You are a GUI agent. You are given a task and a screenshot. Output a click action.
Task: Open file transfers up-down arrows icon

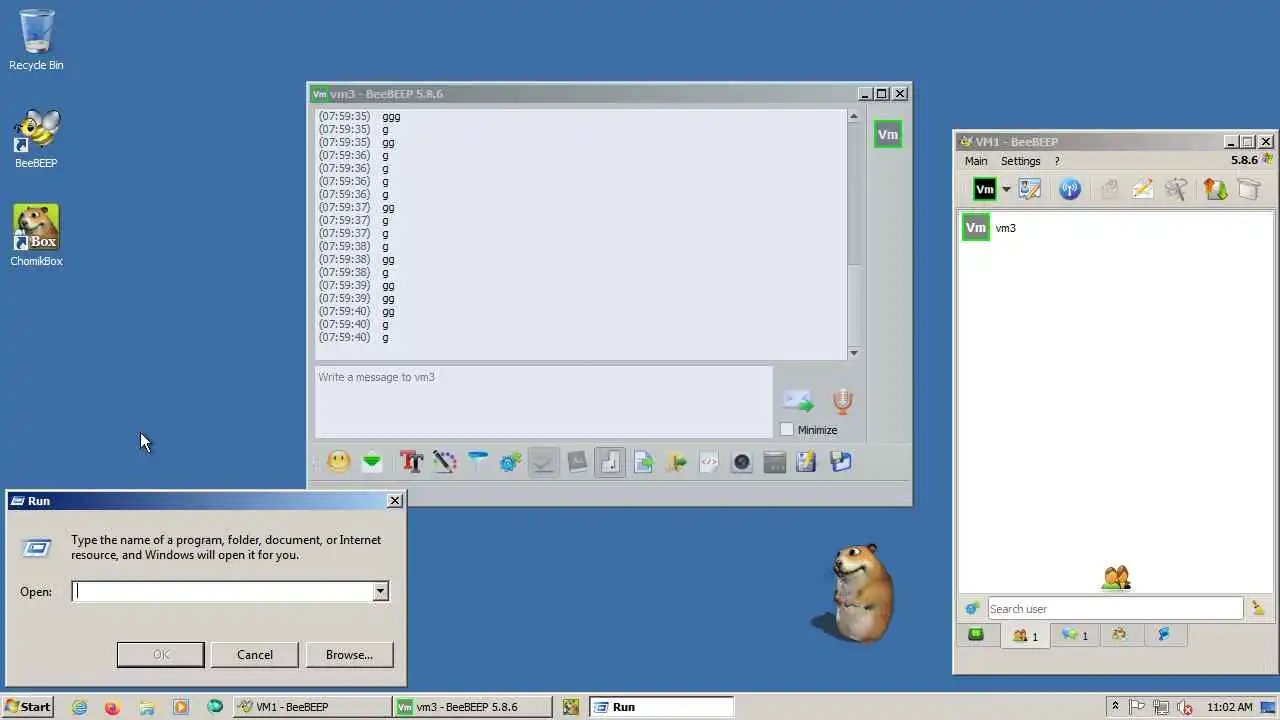point(1215,189)
